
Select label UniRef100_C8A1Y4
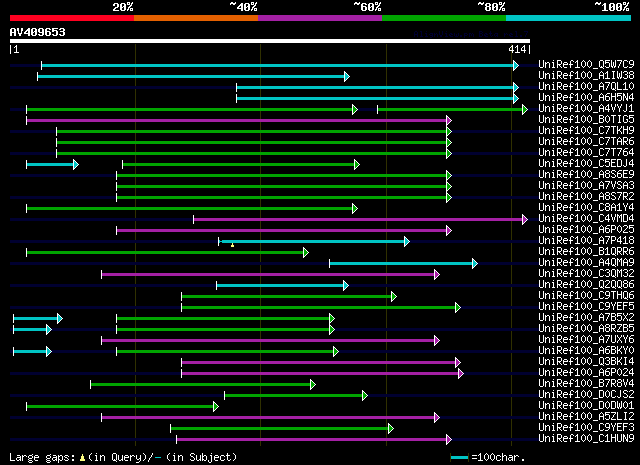coord(586,207)
